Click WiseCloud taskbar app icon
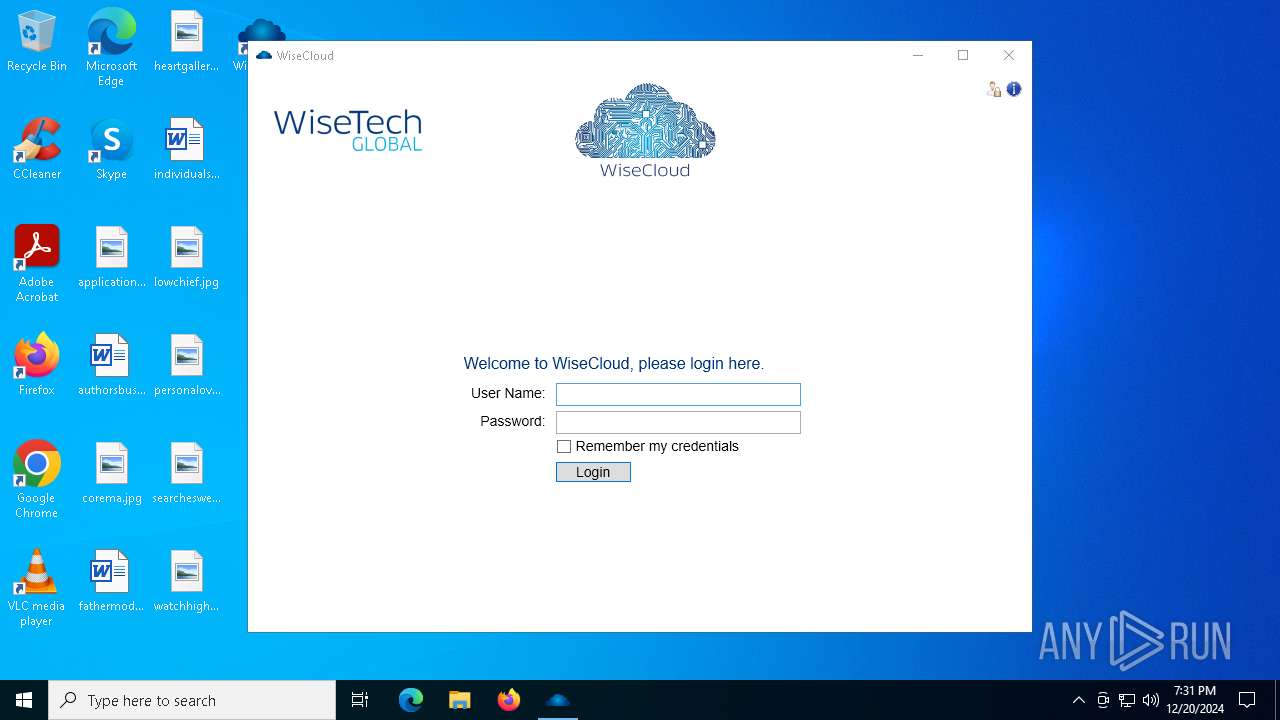This screenshot has width=1280, height=720. coord(557,700)
